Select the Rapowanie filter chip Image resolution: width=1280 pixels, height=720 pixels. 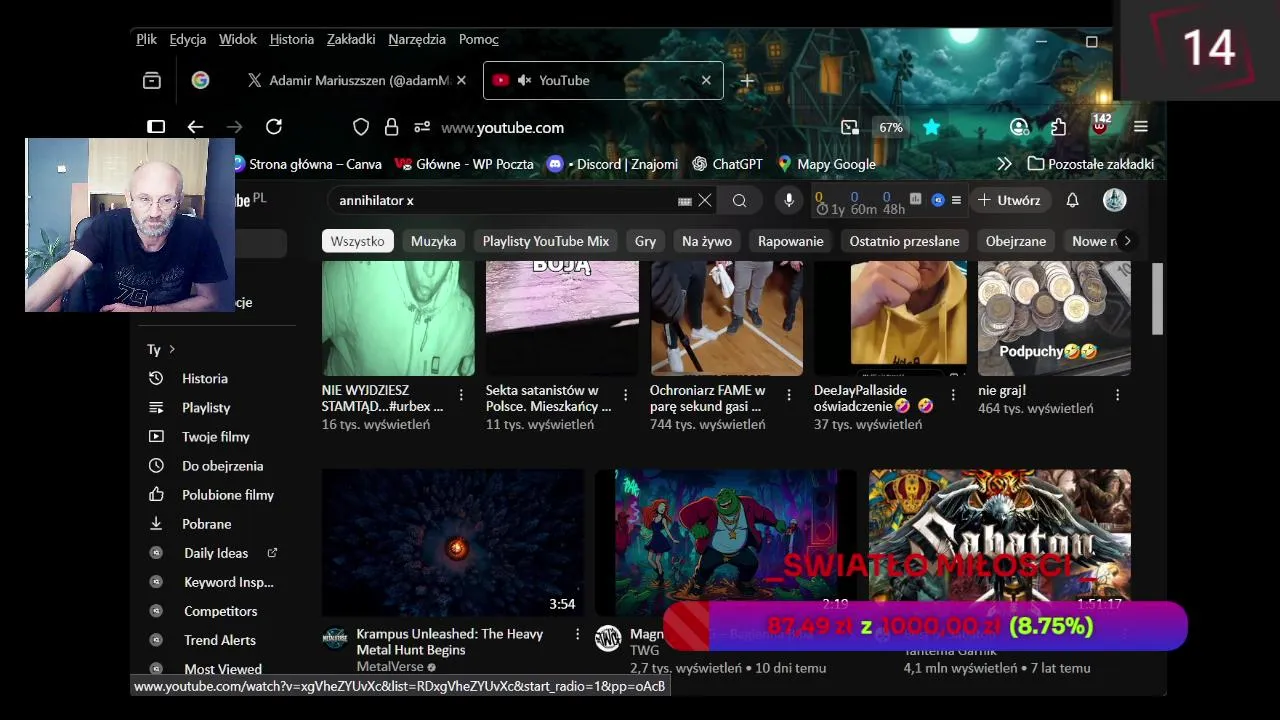(x=790, y=241)
